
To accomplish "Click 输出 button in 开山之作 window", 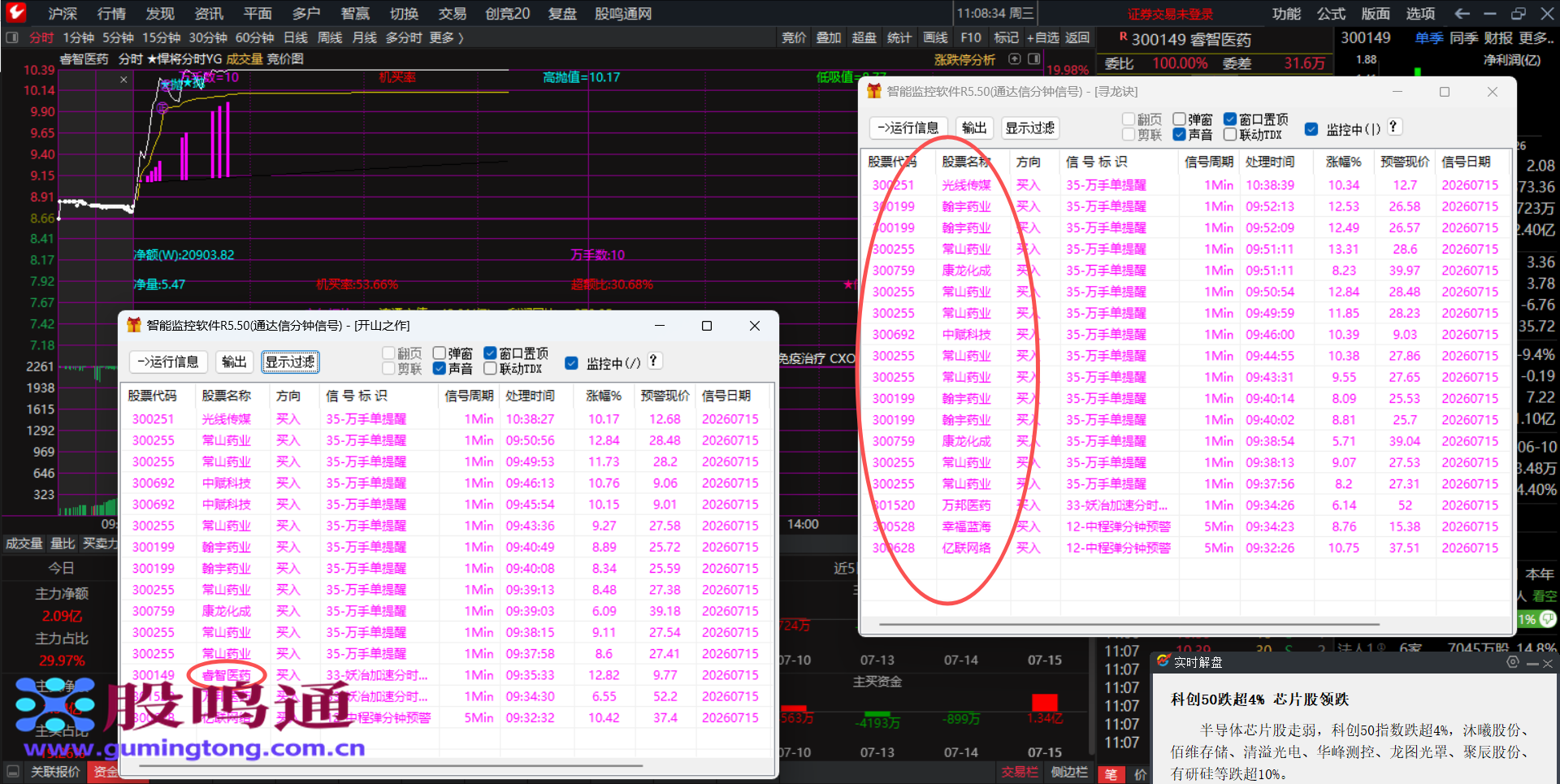I will tap(234, 362).
